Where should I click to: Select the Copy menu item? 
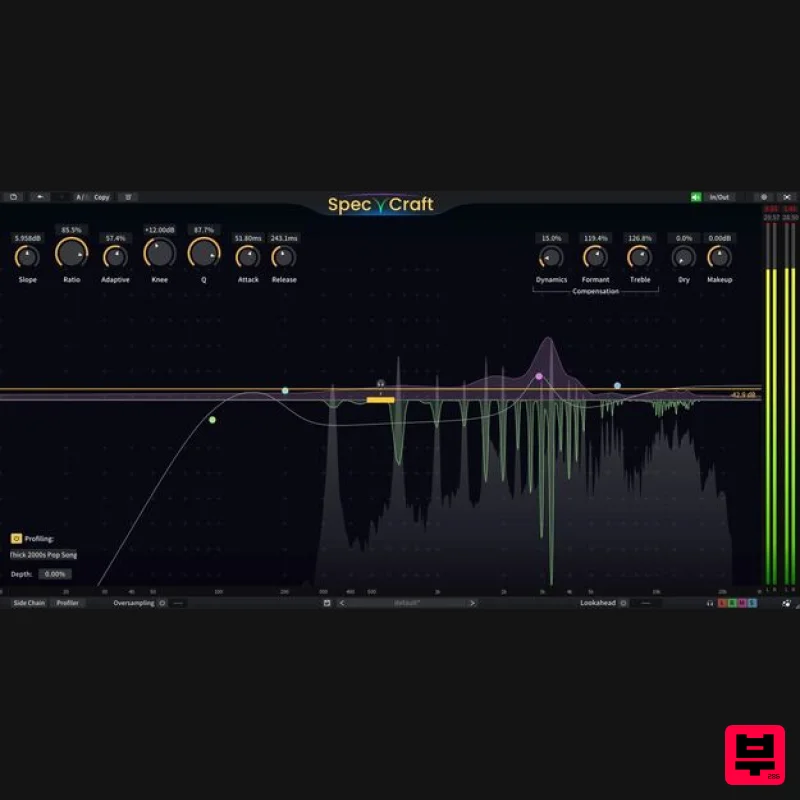coord(101,197)
